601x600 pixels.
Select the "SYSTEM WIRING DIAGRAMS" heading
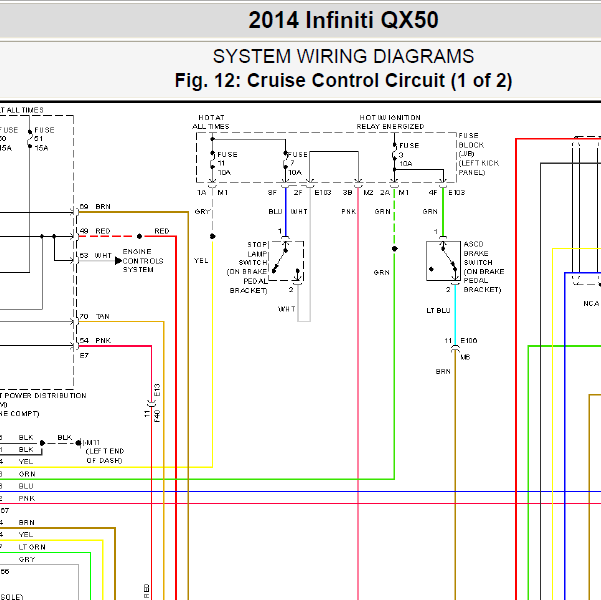(x=343, y=56)
